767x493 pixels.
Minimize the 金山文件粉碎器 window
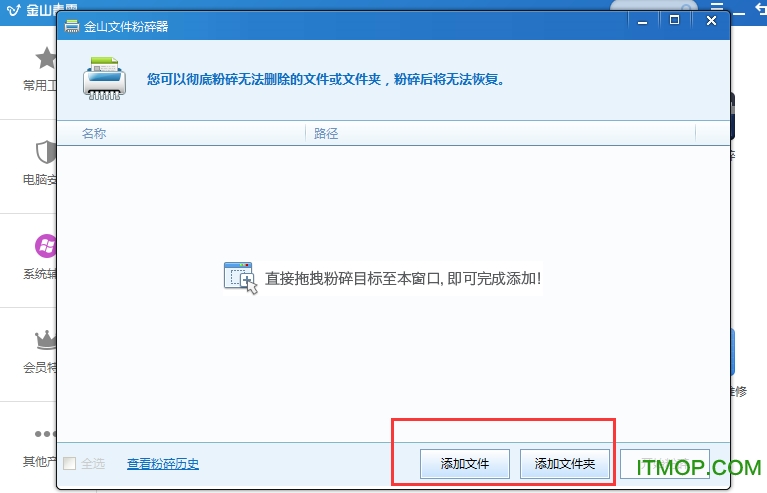coord(641,20)
